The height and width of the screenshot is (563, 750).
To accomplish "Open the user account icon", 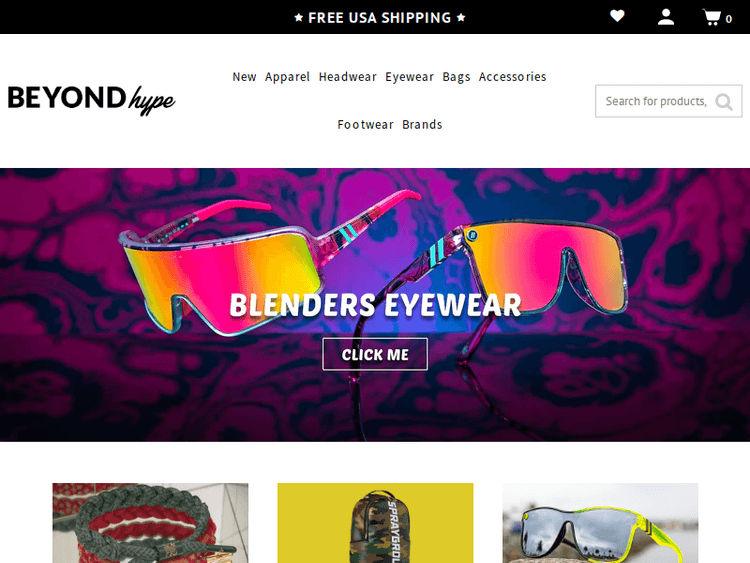I will pos(665,17).
